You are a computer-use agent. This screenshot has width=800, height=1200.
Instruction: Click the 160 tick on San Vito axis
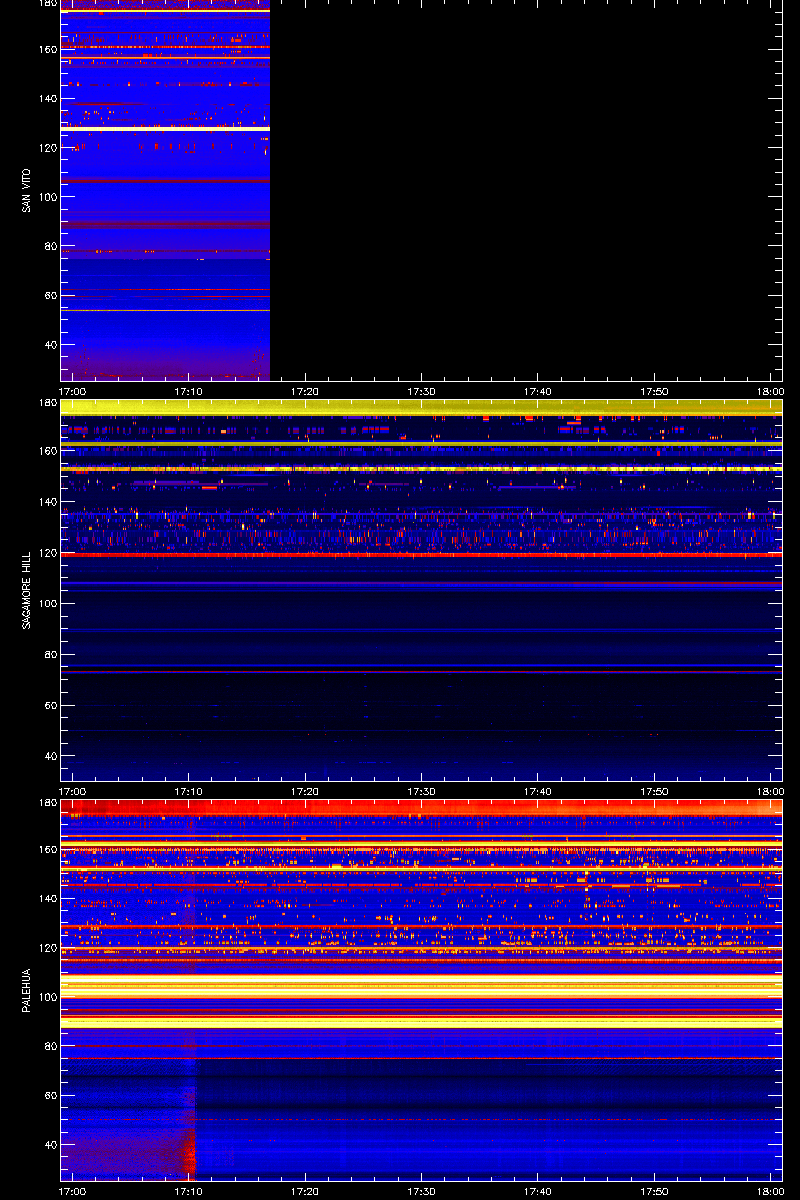[x=46, y=49]
